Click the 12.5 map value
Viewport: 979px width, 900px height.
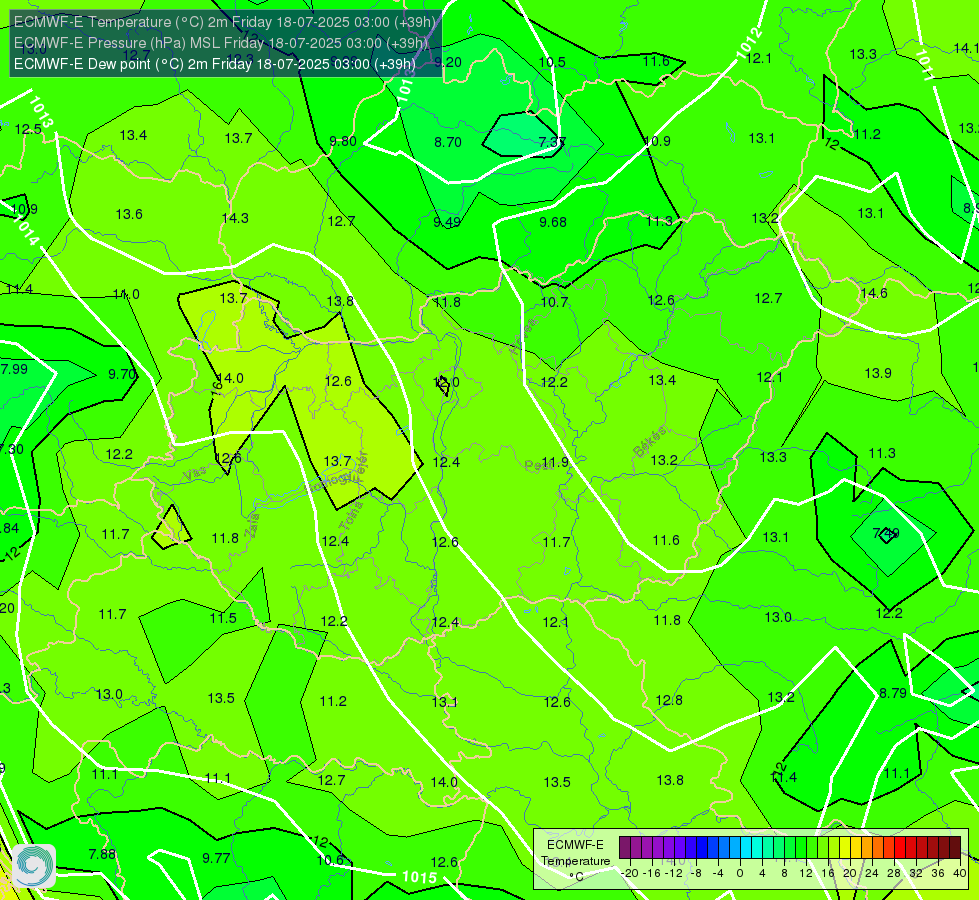28,129
